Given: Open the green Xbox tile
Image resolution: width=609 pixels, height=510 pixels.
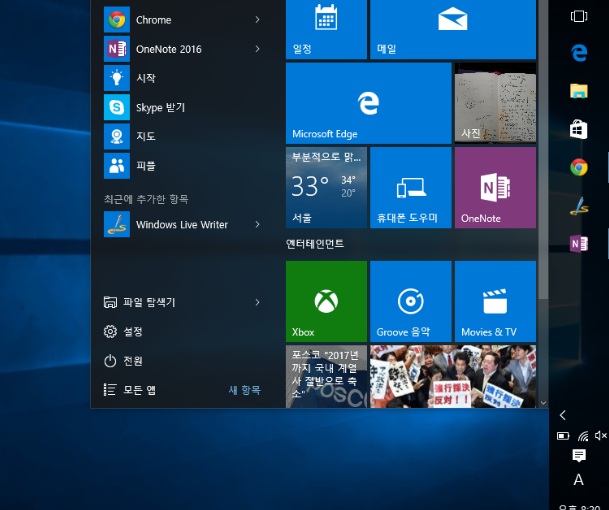Looking at the screenshot, I should [326, 301].
